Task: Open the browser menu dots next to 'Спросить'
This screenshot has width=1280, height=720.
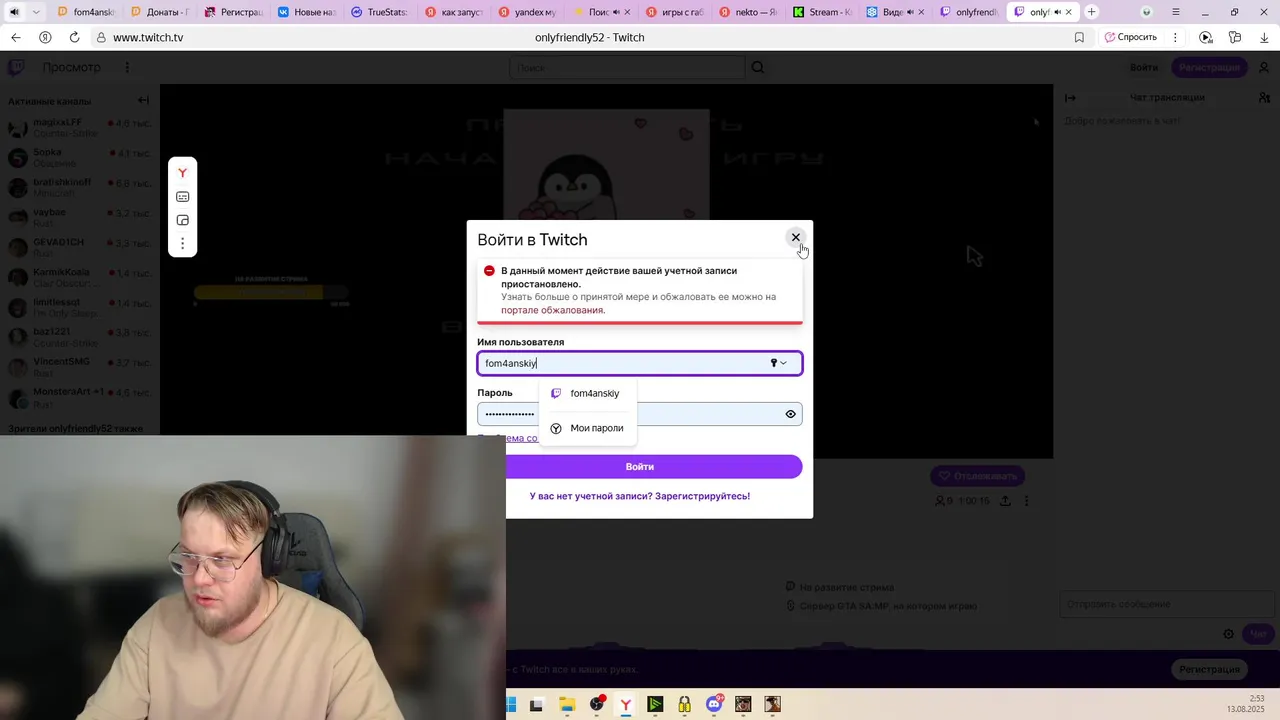Action: coord(1175,37)
